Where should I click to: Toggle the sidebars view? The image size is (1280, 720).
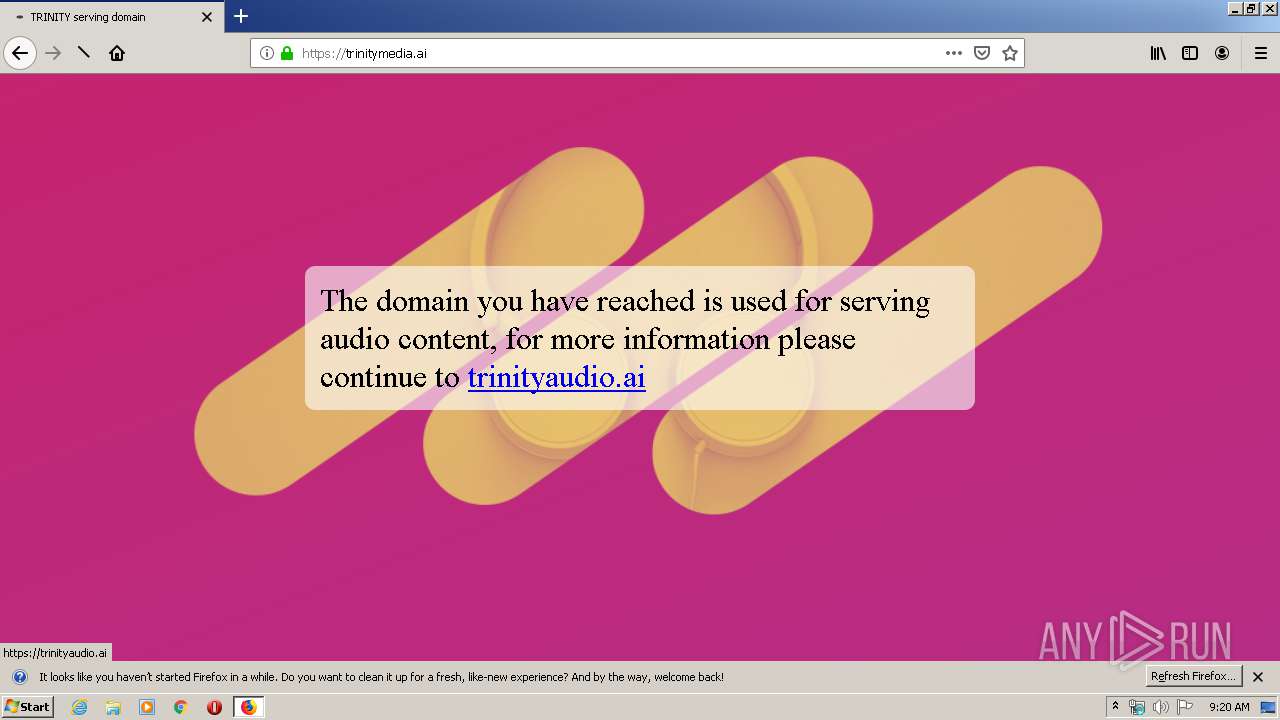(1190, 53)
